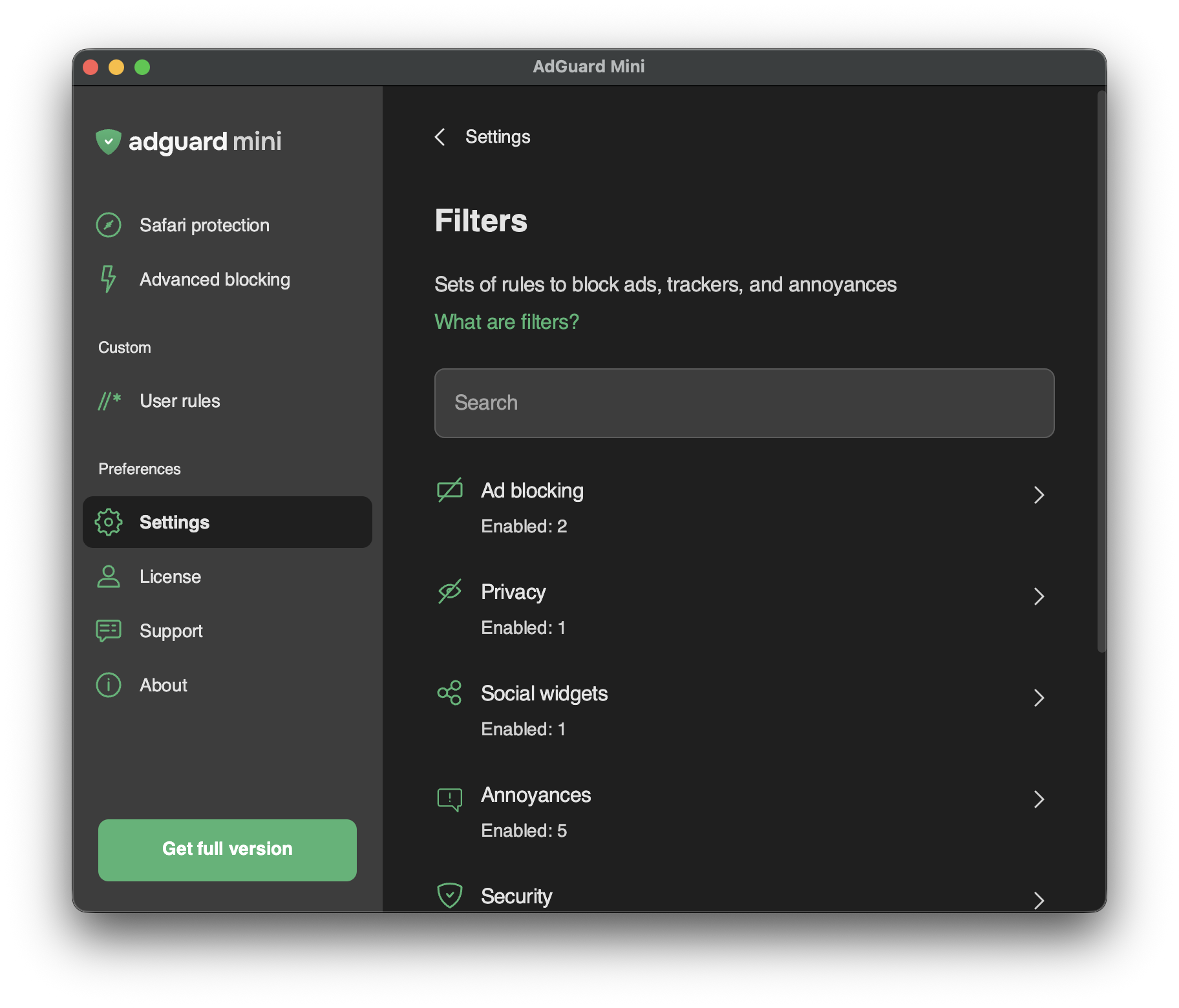This screenshot has width=1179, height=1008.
Task: Select the Safari protection icon in sidebar
Action: pos(109,225)
